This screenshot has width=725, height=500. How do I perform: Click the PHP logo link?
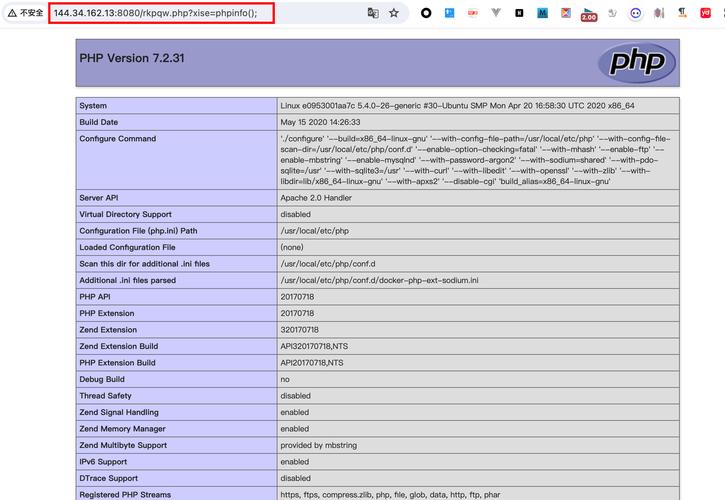[x=637, y=62]
